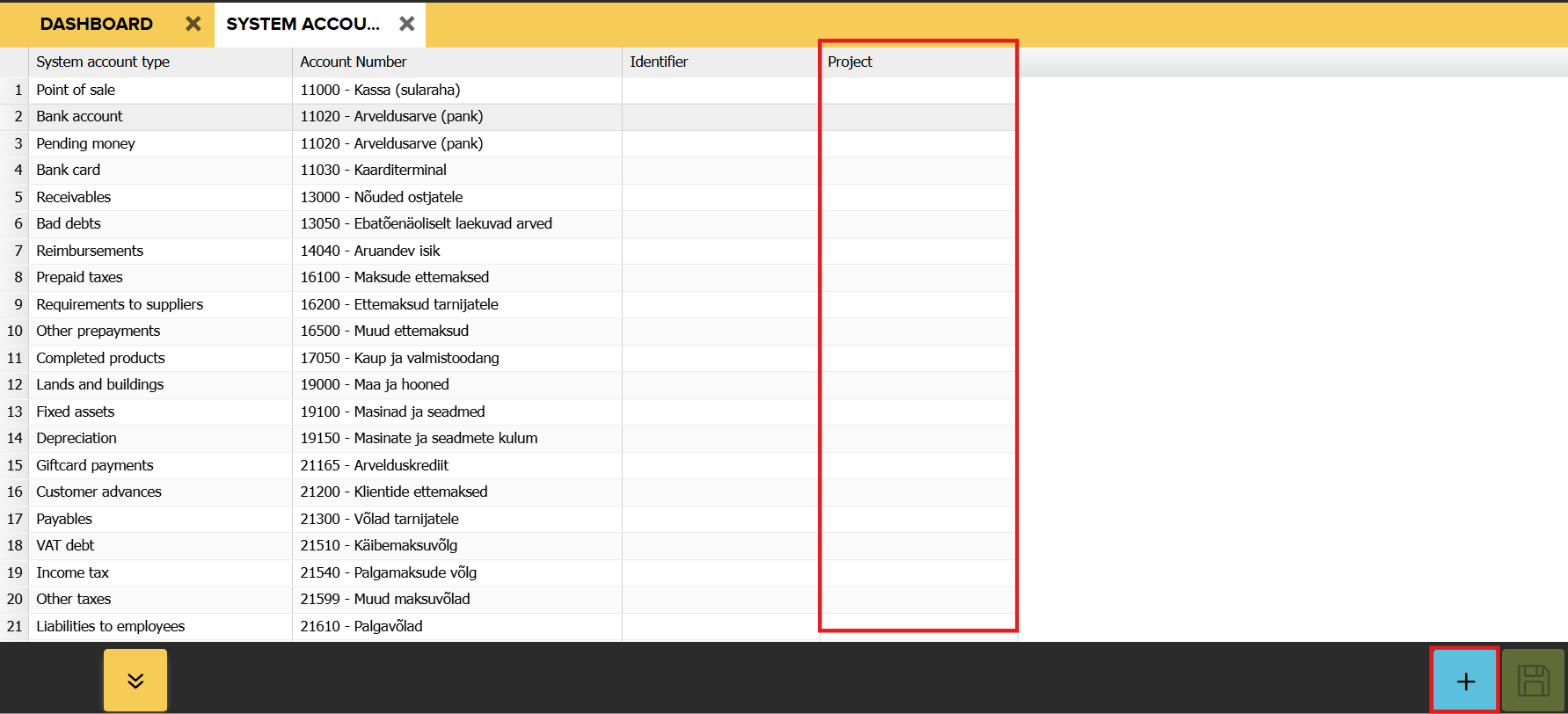
Task: Click the Project cell for Bad debts
Action: tap(917, 224)
